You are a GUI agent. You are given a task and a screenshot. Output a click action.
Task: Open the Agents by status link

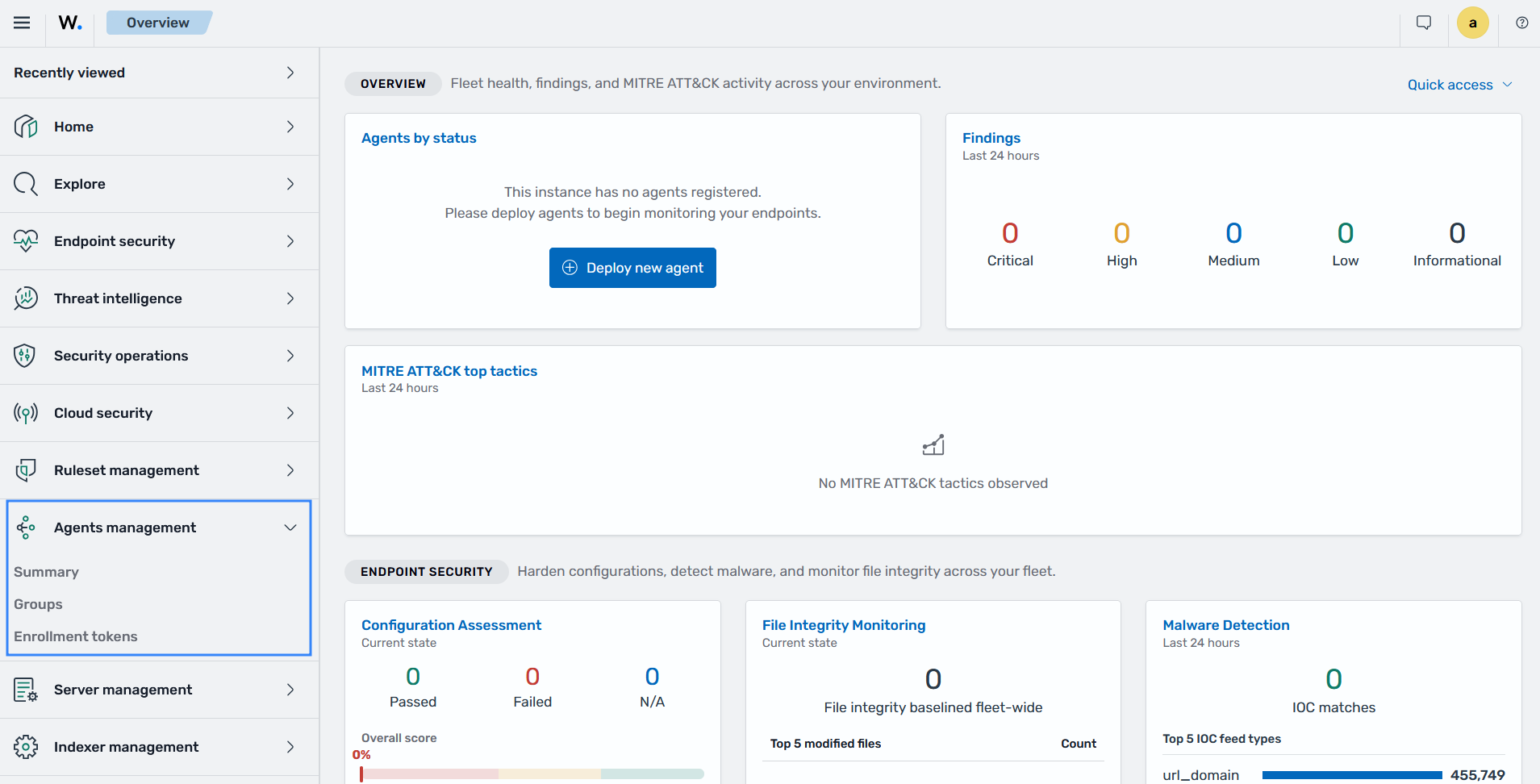pyautogui.click(x=419, y=138)
